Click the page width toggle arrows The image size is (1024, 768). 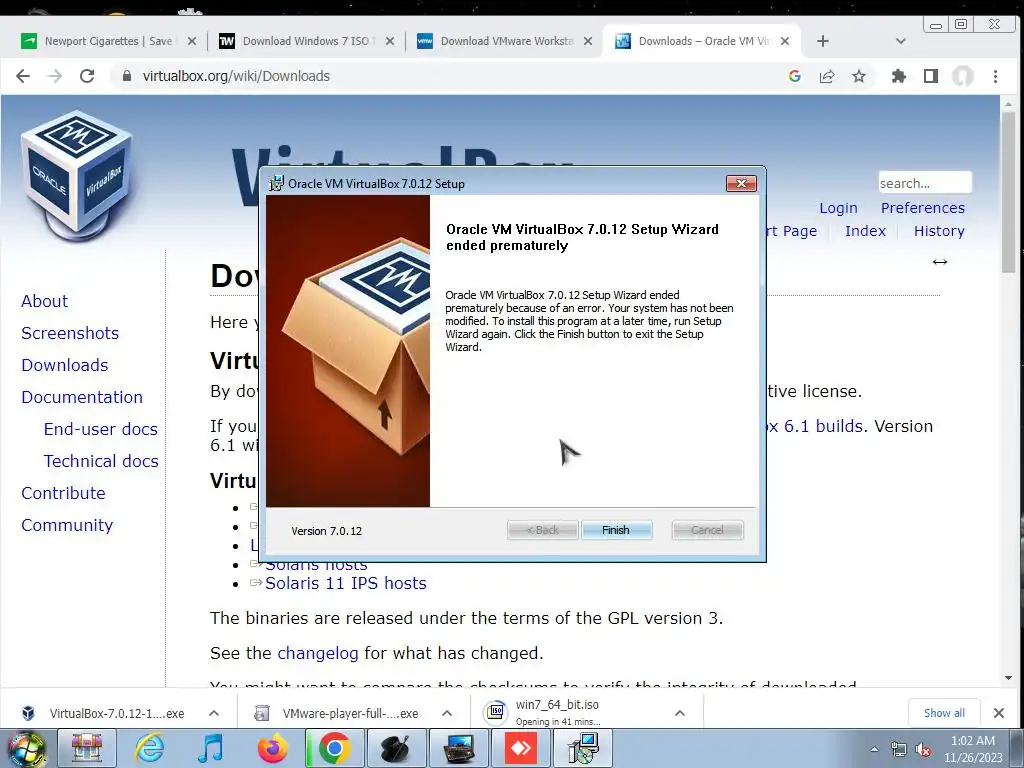[x=940, y=262]
